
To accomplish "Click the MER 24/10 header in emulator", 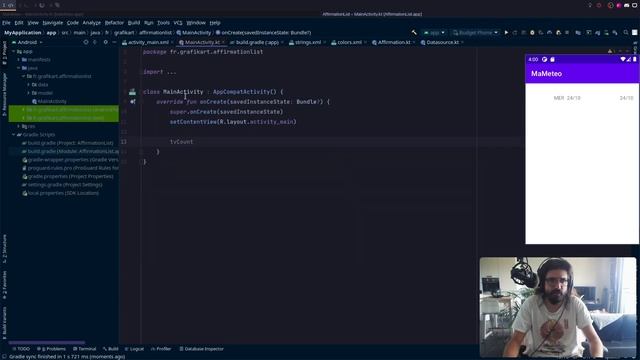I will [567, 98].
